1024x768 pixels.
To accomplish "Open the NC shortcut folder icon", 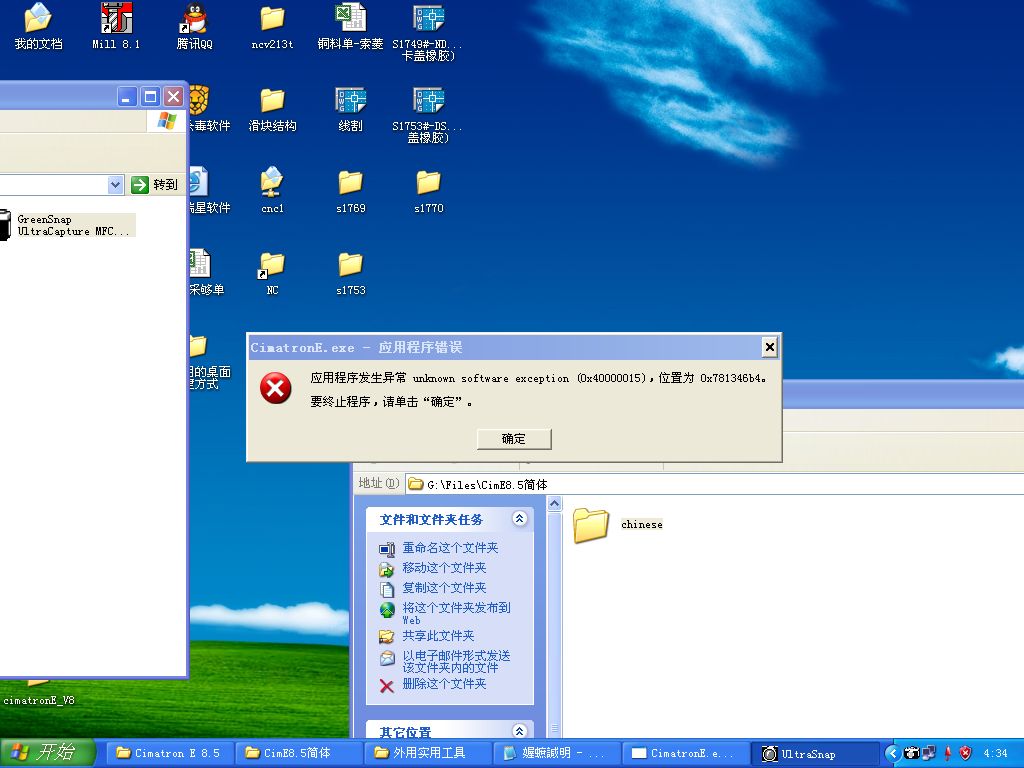I will coord(272,273).
